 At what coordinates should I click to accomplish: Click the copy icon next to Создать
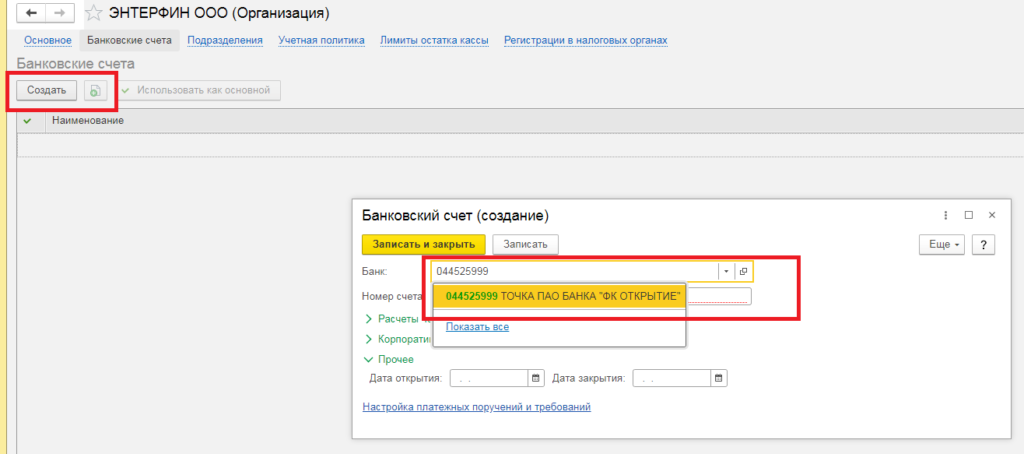[x=95, y=91]
